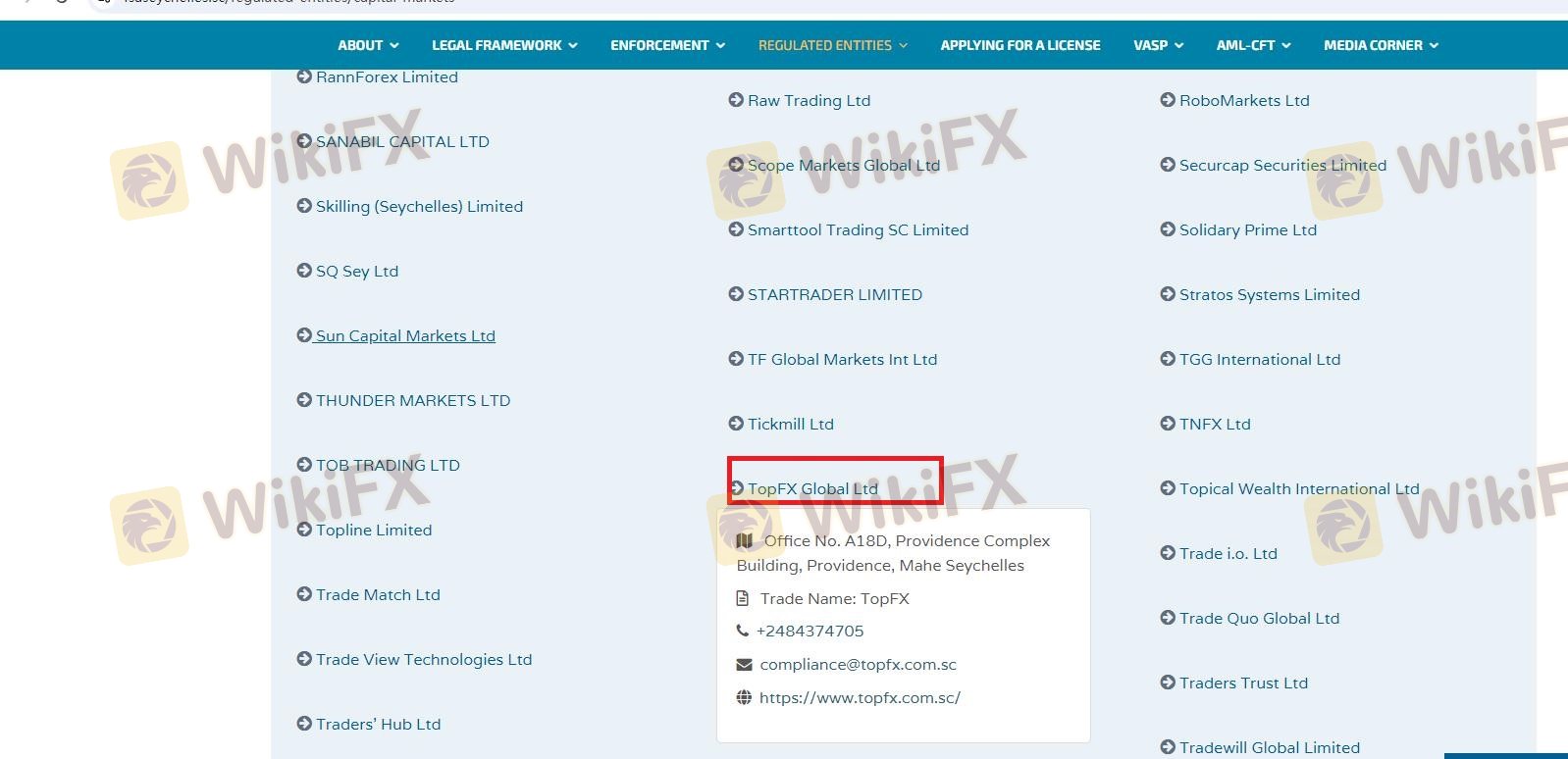This screenshot has height=759, width=1568.
Task: Go to APPLYING FOR A LICENSE page
Action: [1020, 45]
